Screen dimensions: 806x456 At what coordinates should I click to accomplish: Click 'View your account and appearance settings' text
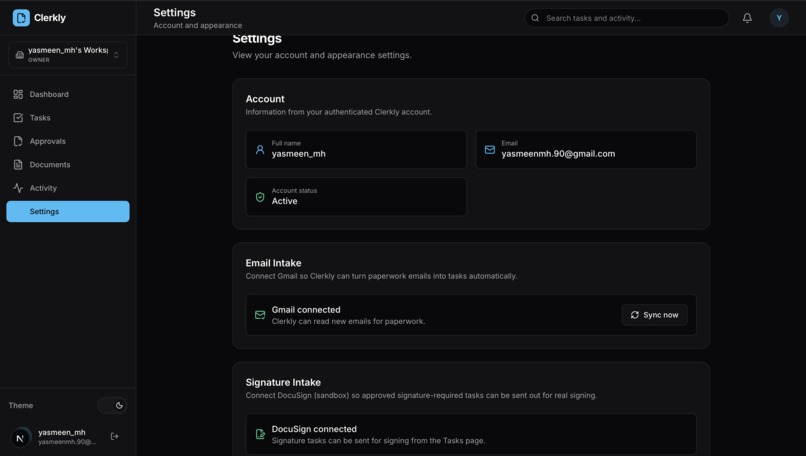[322, 55]
